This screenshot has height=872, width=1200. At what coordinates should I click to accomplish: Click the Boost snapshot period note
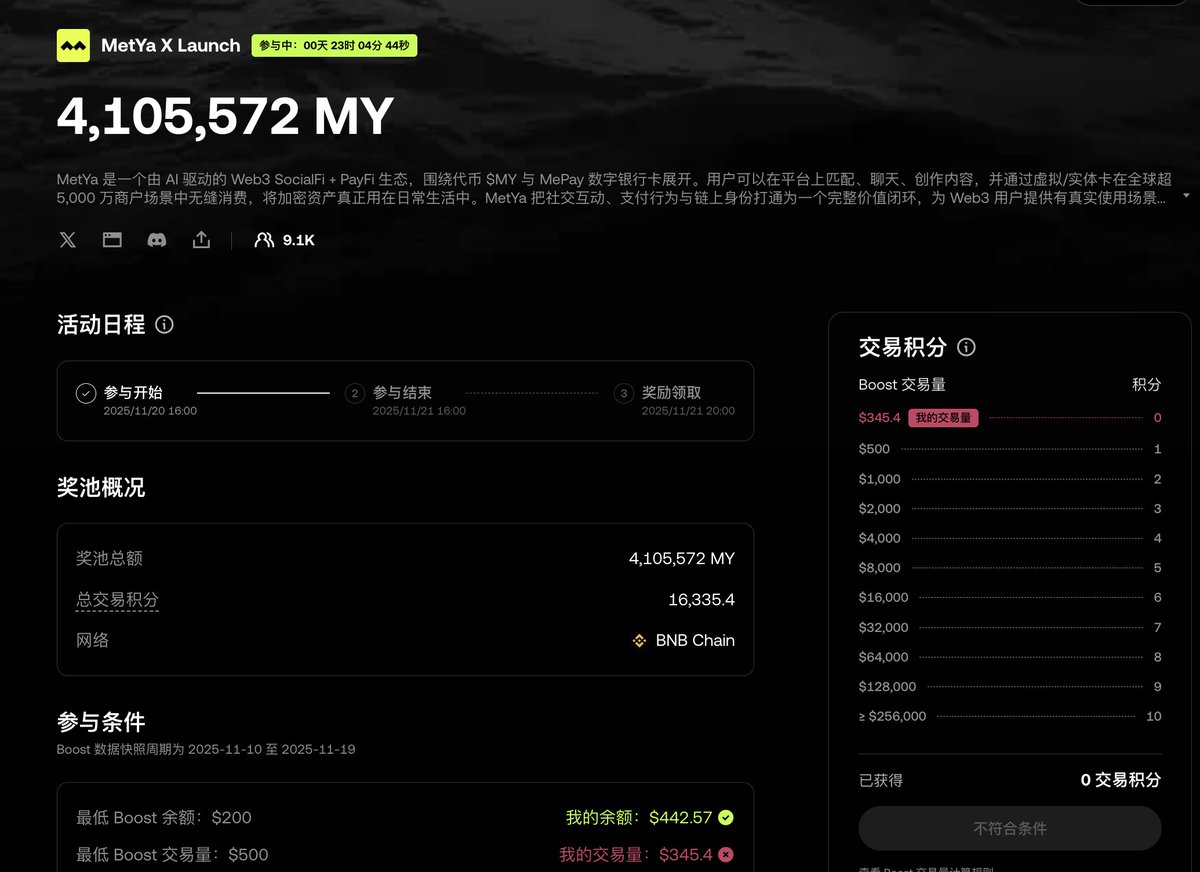tap(206, 749)
